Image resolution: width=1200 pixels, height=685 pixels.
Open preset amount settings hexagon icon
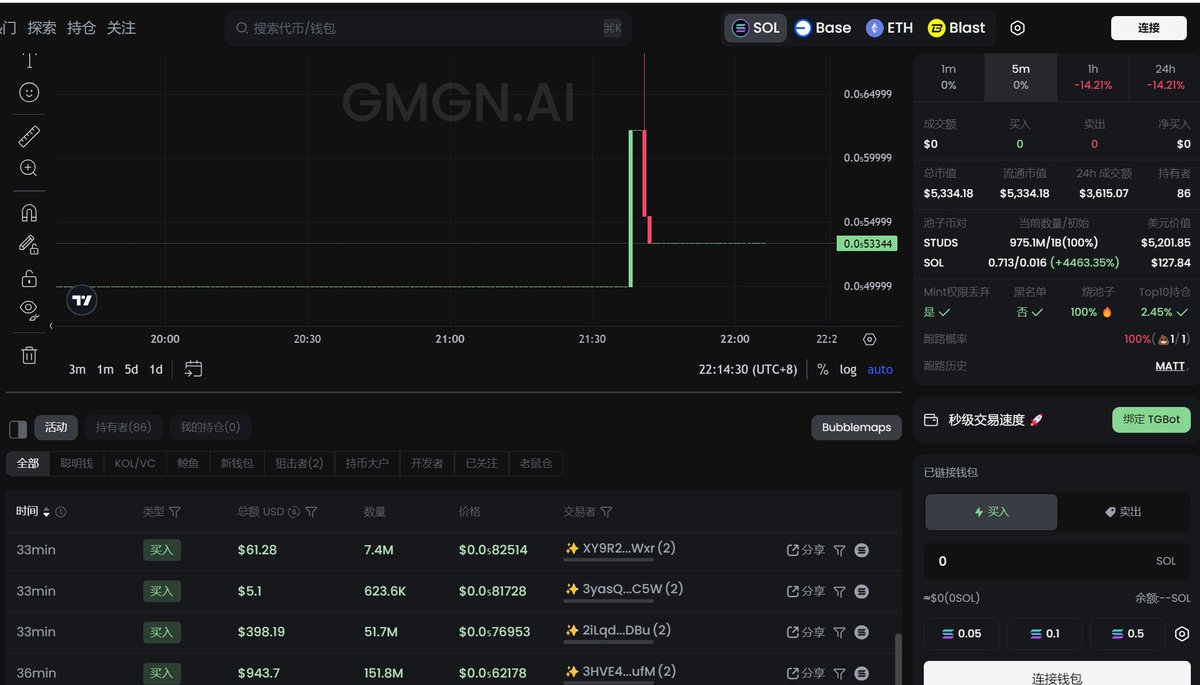1182,633
